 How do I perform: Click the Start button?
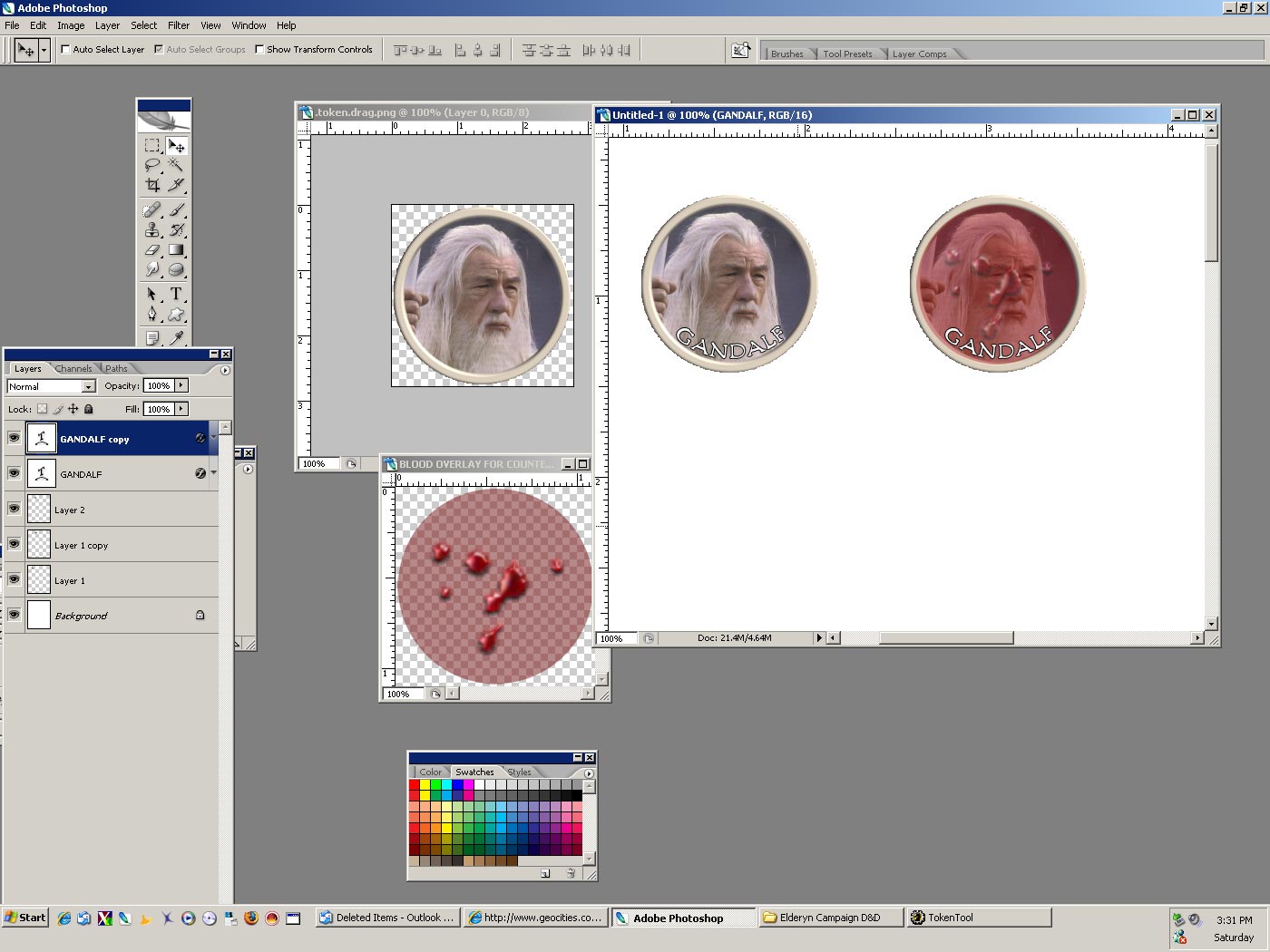[x=24, y=918]
